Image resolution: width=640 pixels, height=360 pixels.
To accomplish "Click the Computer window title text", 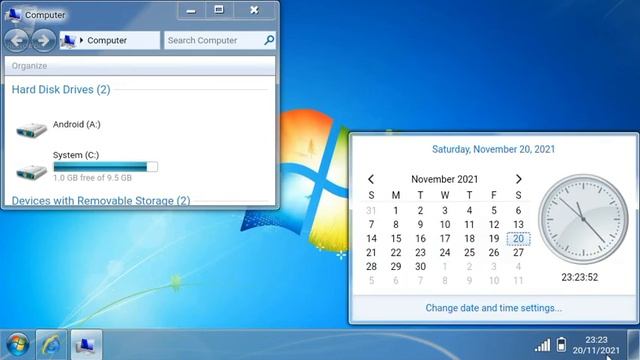I will (x=45, y=15).
